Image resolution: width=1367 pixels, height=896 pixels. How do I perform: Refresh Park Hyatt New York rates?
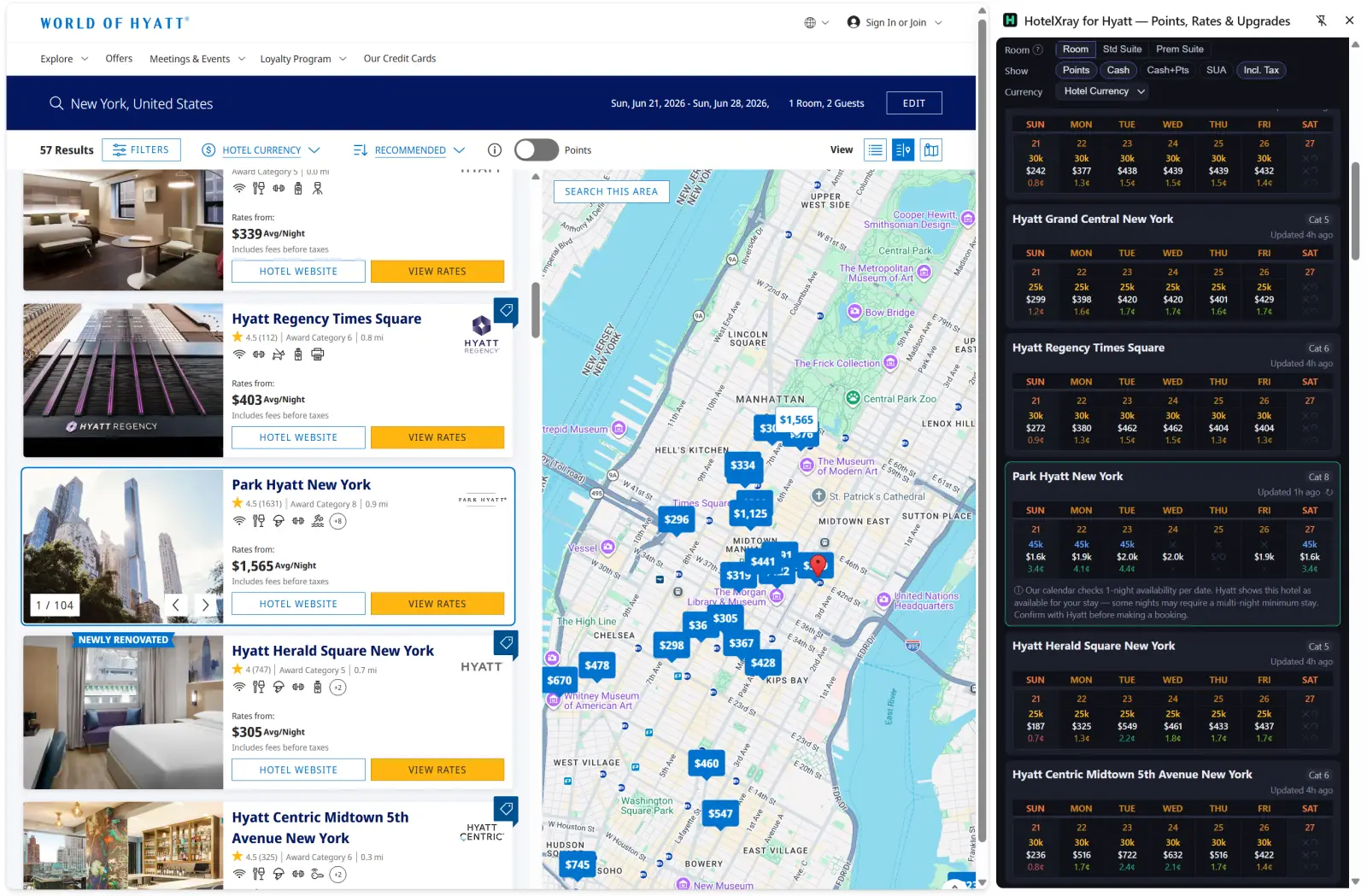1329,492
